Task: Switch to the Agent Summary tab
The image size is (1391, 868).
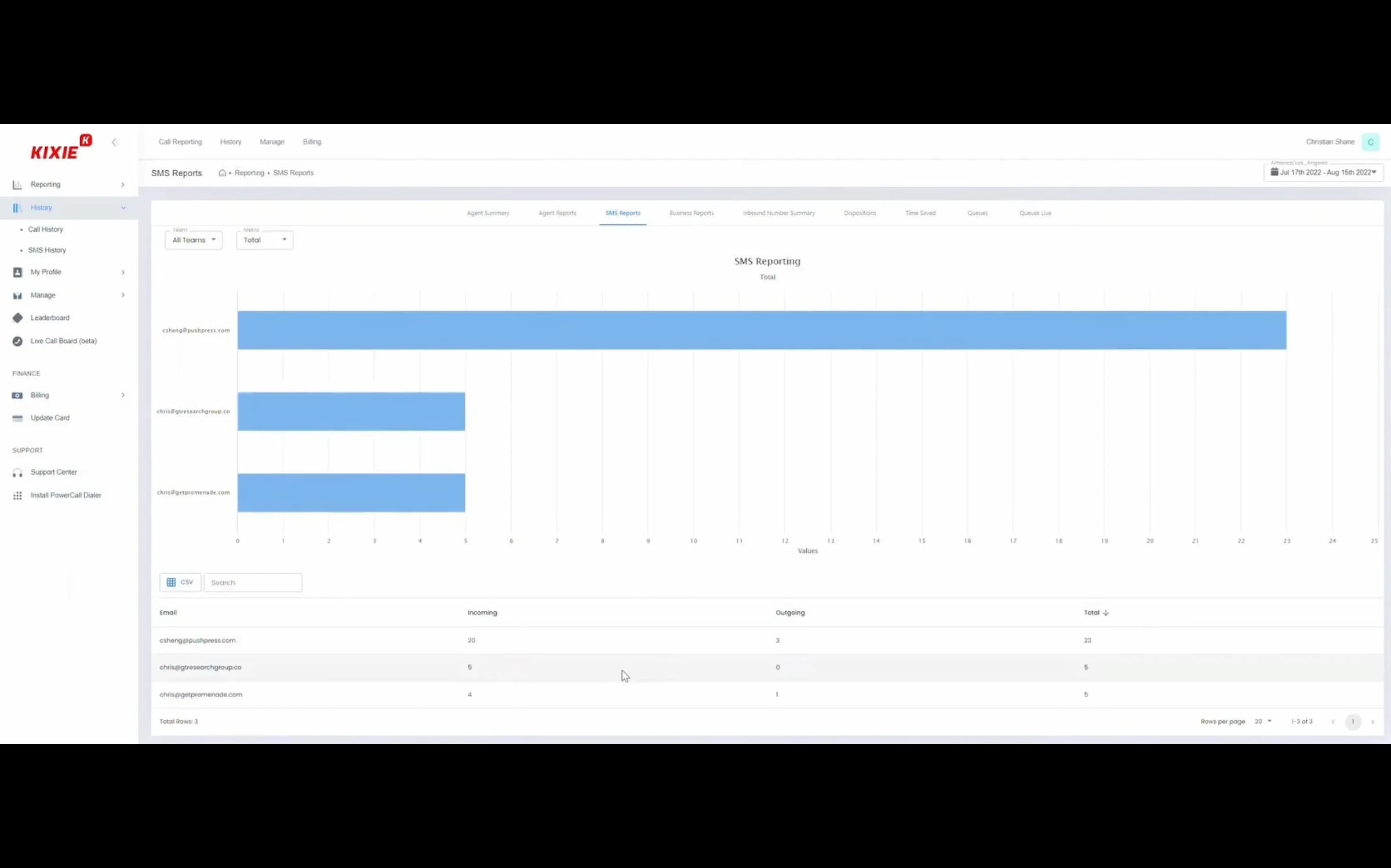Action: point(488,213)
